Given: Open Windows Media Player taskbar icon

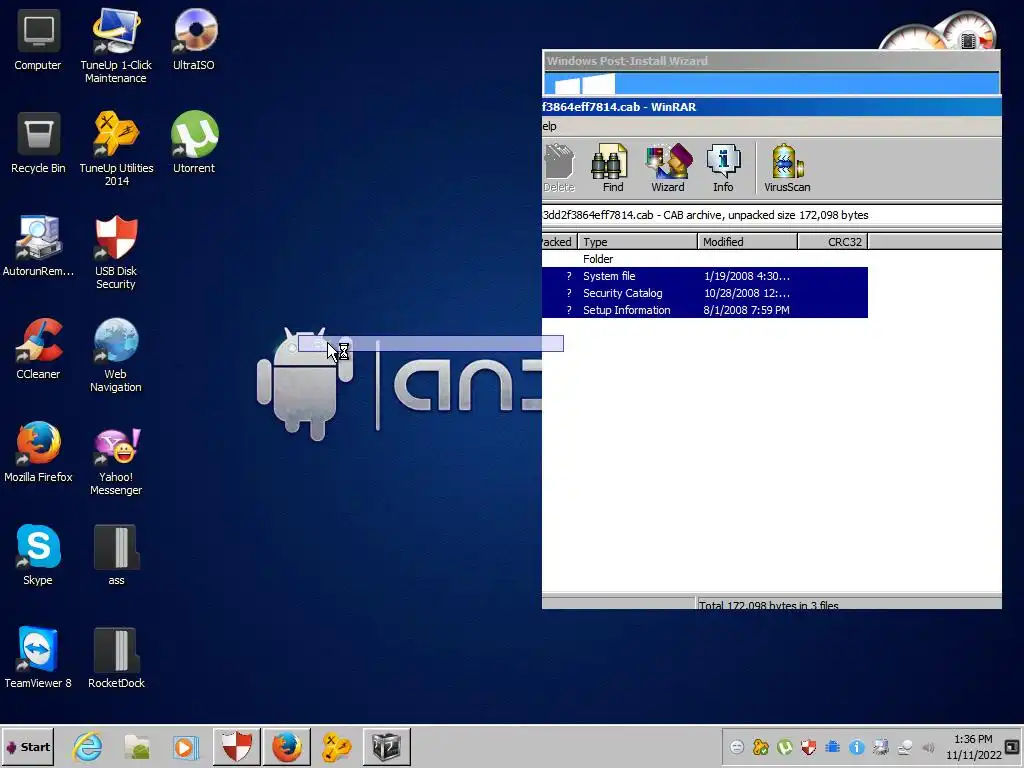Looking at the screenshot, I should pyautogui.click(x=185, y=746).
